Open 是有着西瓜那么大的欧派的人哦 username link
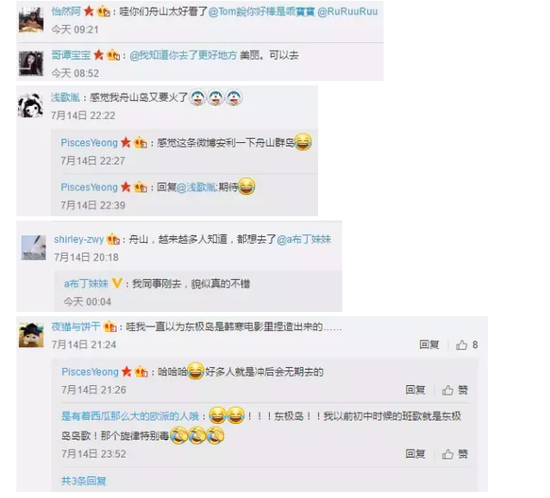This screenshot has height=498, width=550. click(x=130, y=417)
